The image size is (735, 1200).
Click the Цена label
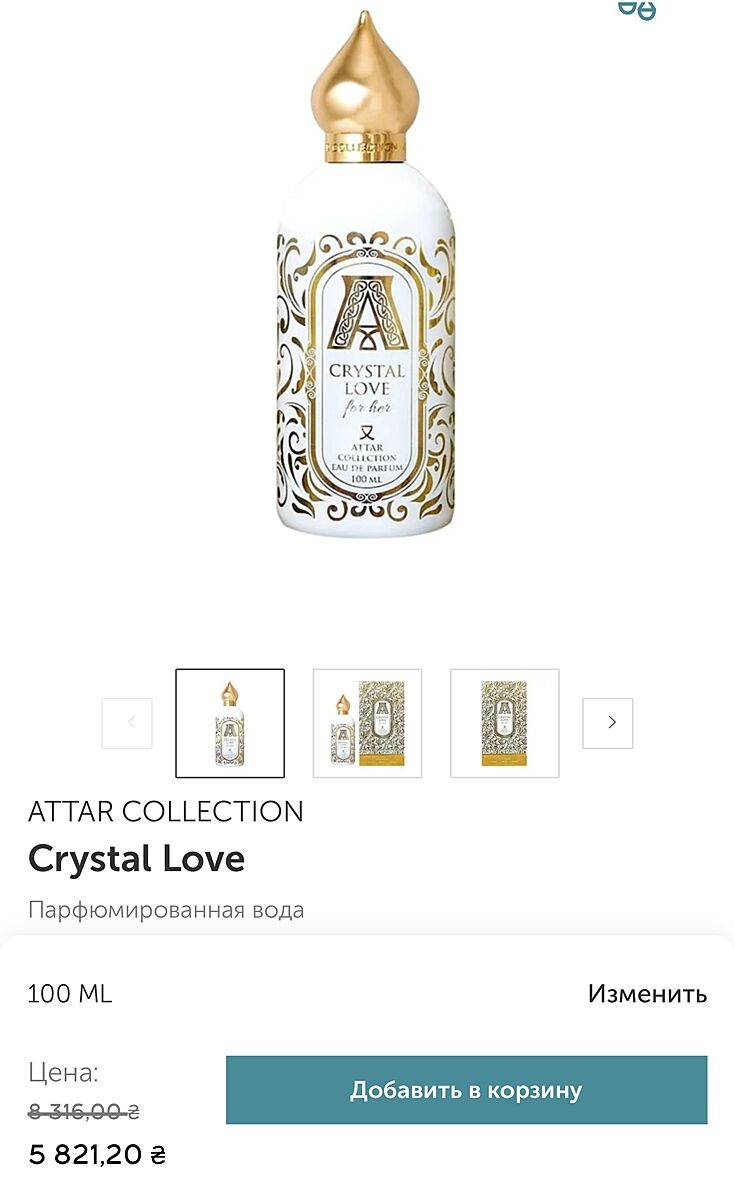[x=63, y=1074]
